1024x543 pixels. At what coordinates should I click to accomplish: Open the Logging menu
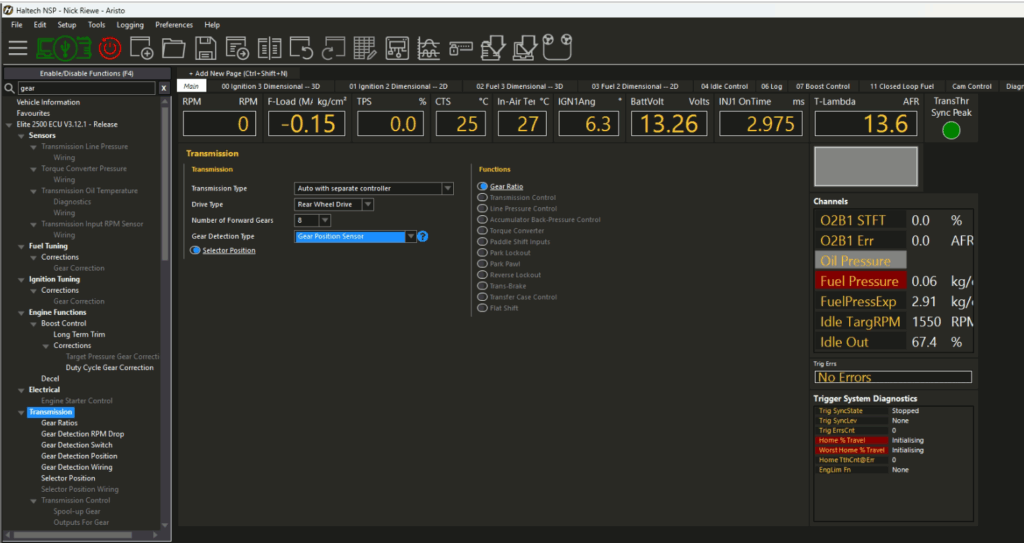click(x=130, y=25)
